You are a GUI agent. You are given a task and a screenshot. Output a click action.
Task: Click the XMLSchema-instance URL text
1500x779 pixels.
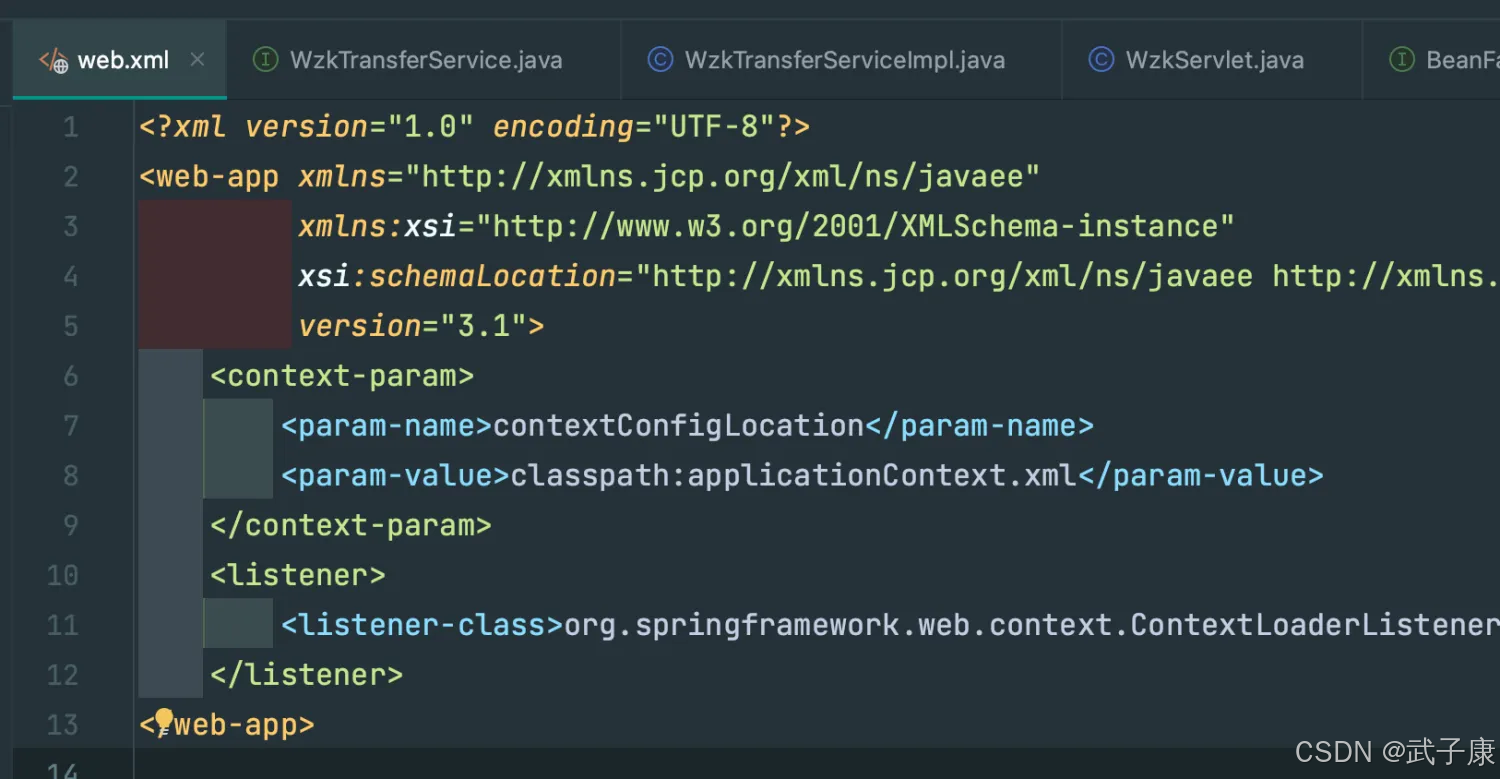(855, 226)
